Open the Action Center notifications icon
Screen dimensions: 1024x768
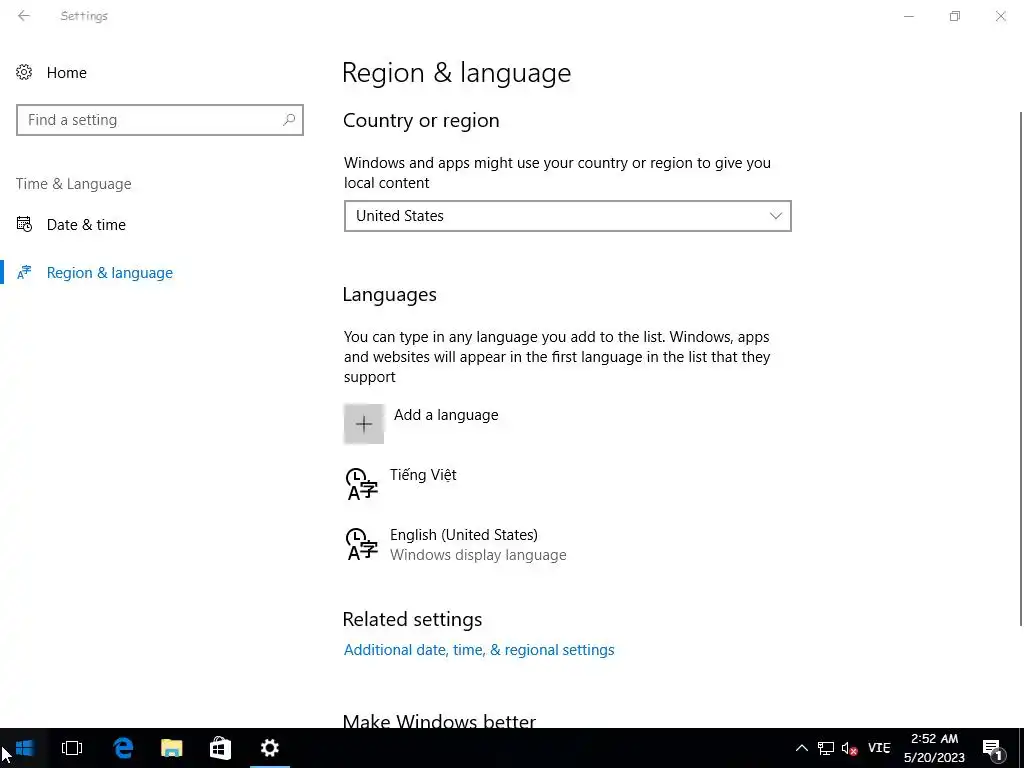(993, 748)
